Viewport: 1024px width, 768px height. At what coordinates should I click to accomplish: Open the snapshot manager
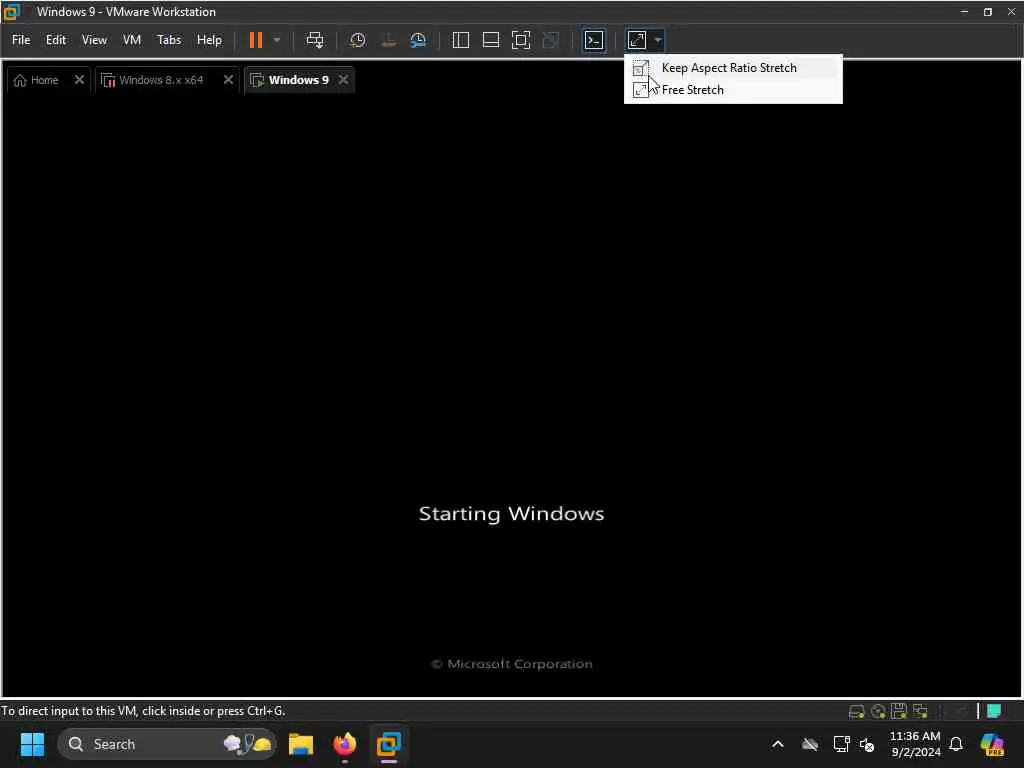click(418, 40)
